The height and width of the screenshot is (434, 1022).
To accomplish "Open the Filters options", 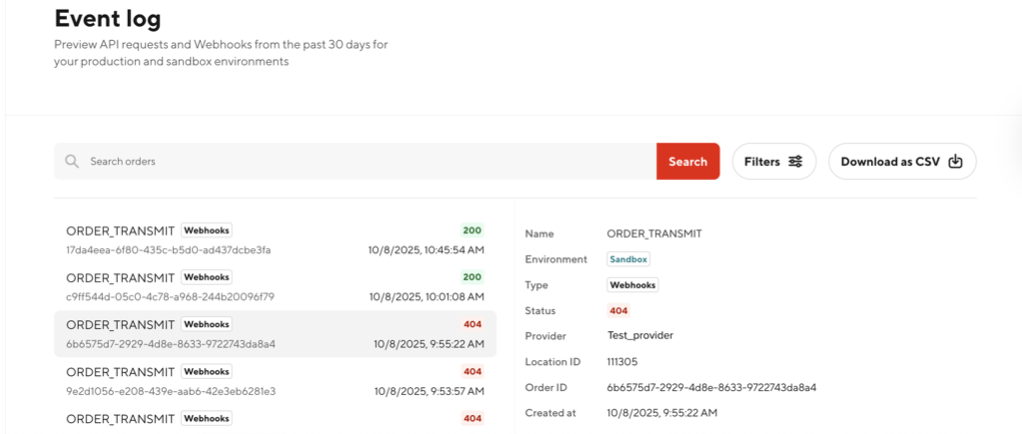I will (x=773, y=161).
